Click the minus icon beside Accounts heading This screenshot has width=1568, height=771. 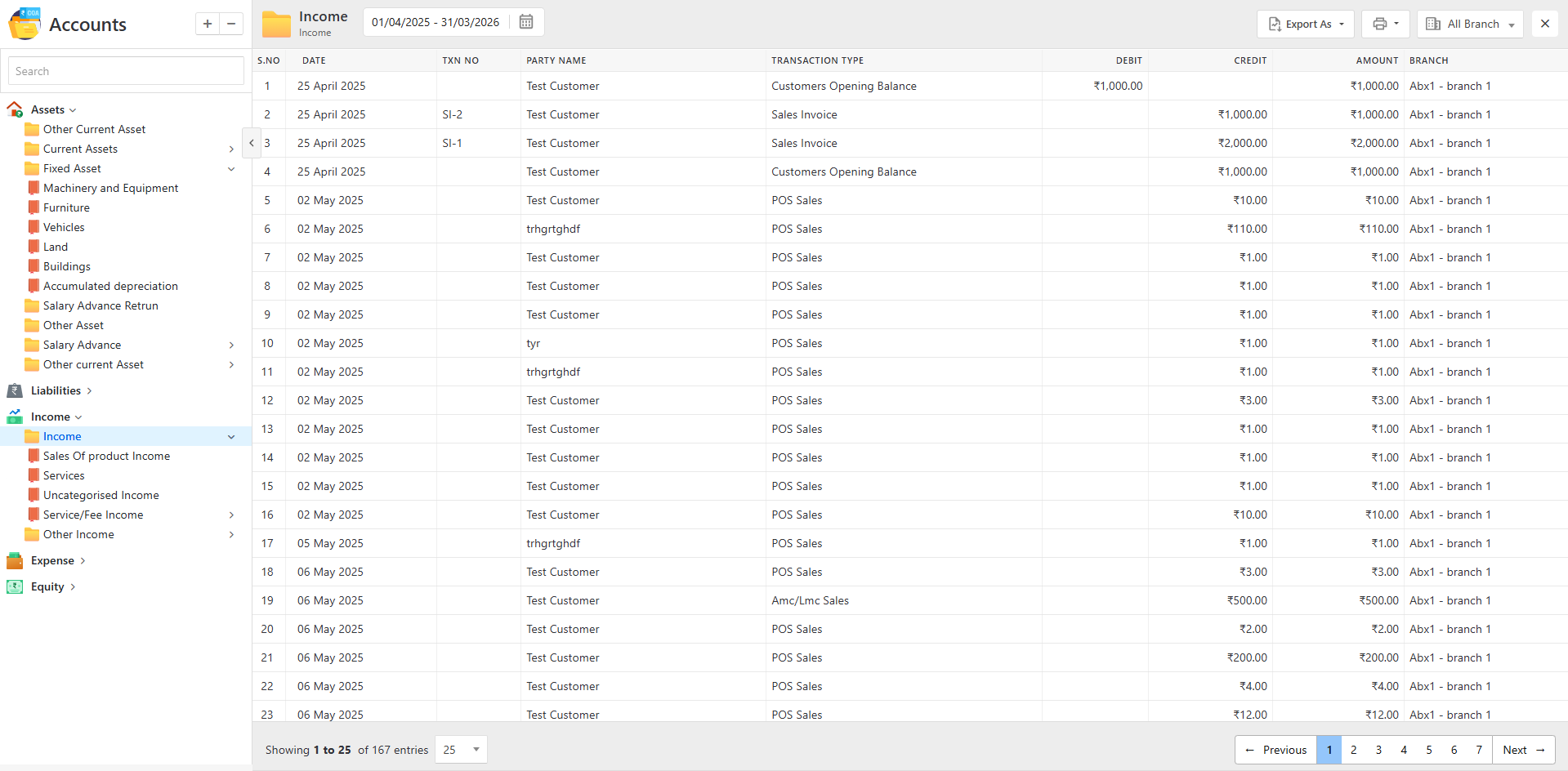click(x=231, y=24)
